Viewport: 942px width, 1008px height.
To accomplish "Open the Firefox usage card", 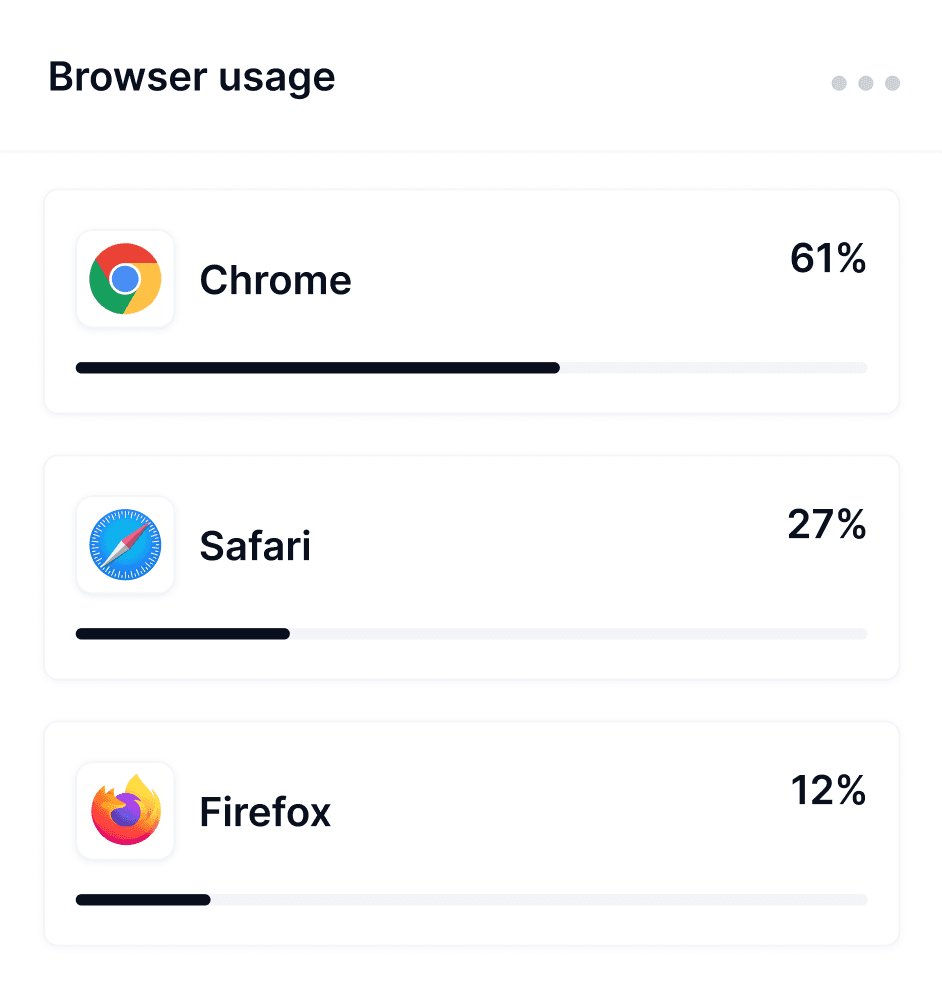I will coord(471,832).
